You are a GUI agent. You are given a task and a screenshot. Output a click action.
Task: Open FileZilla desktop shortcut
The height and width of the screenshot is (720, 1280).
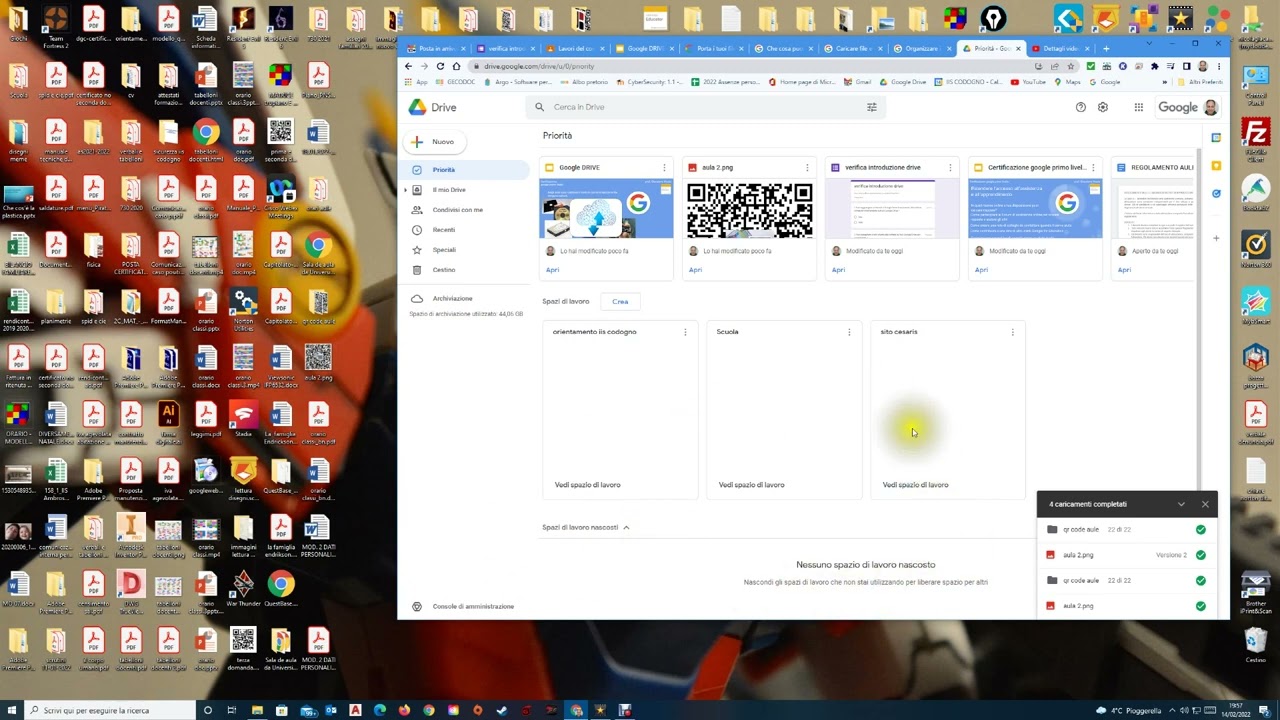click(1255, 138)
